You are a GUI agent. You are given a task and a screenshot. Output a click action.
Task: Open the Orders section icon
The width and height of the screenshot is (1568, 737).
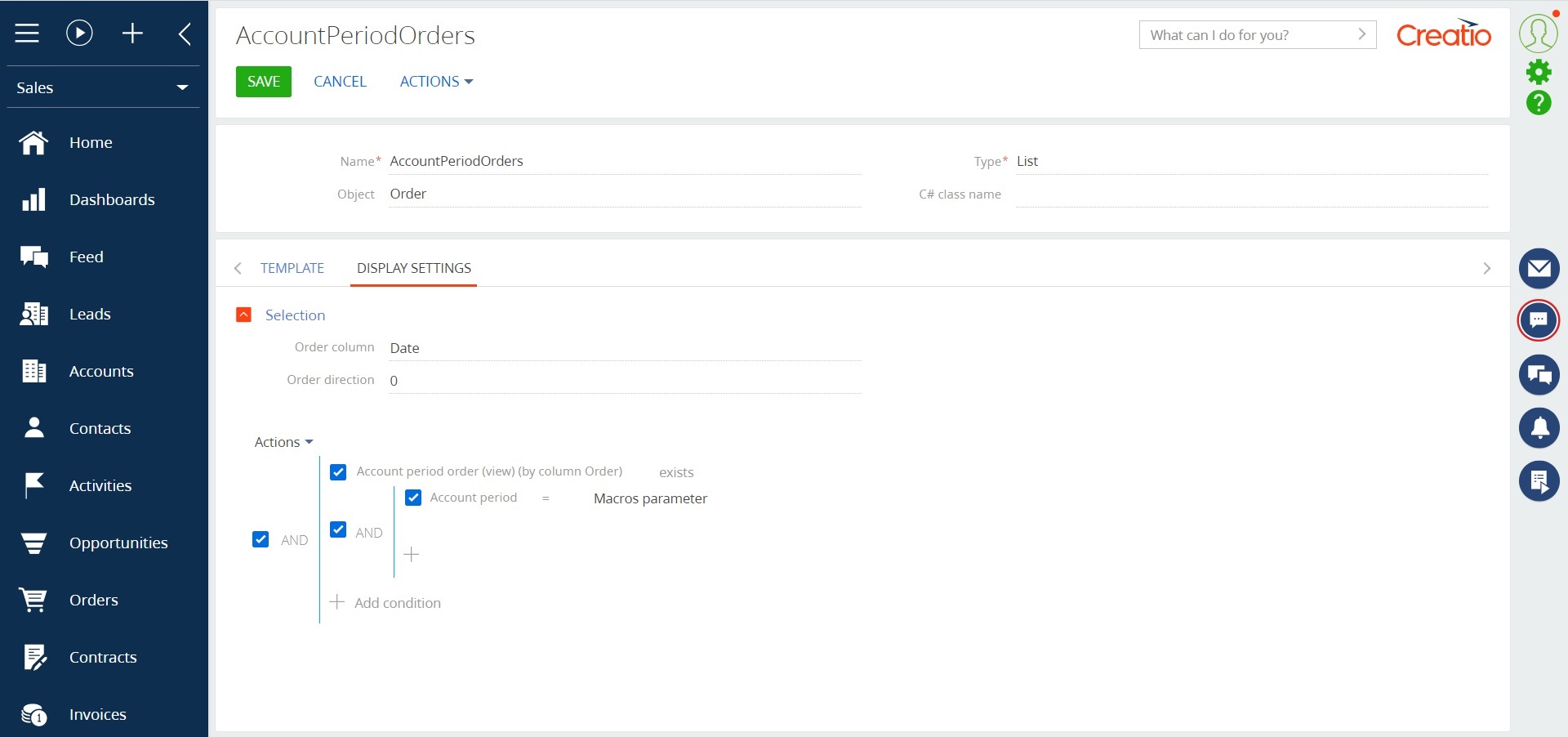(x=33, y=600)
